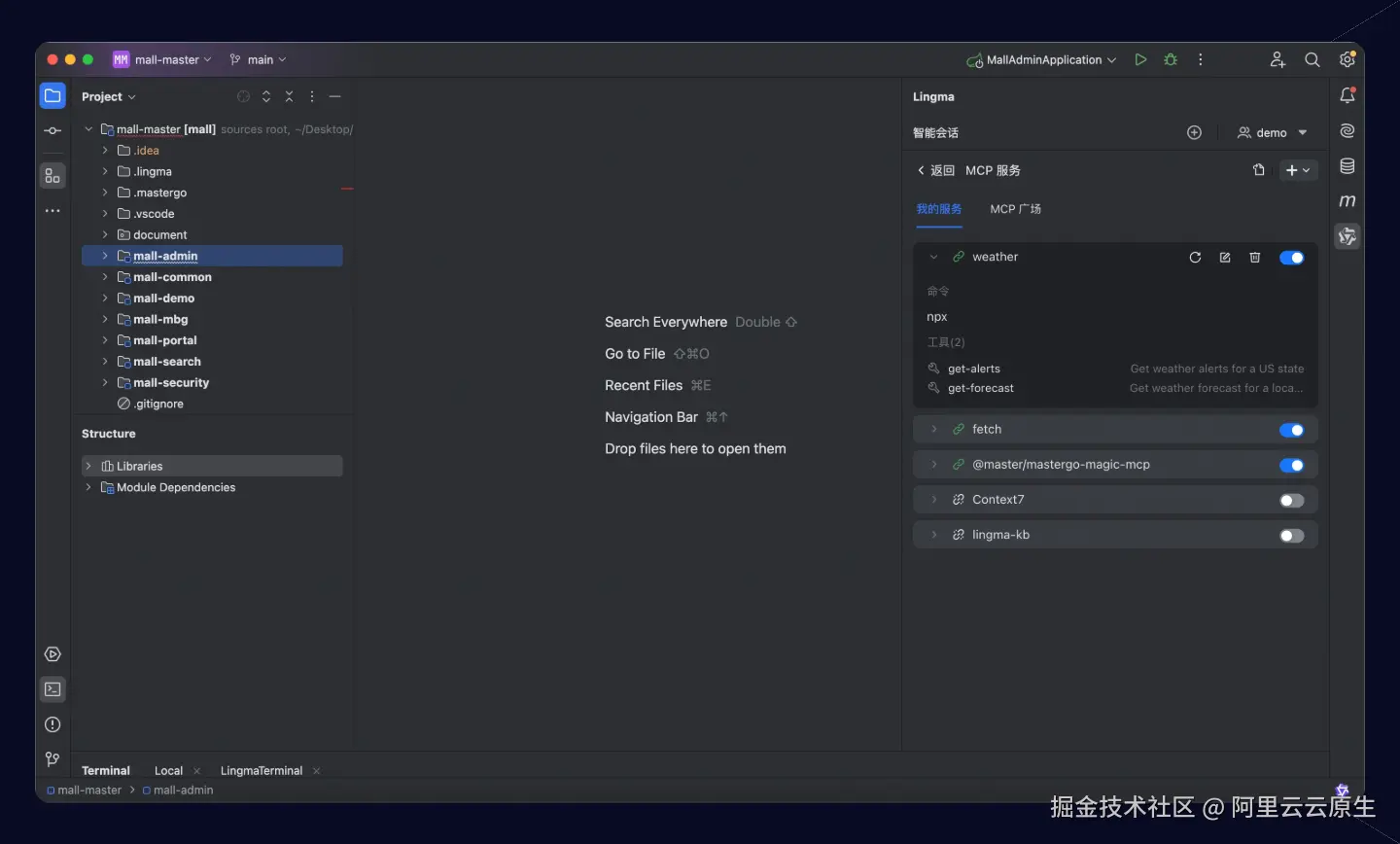Expand the Module Dependencies node

88,487
